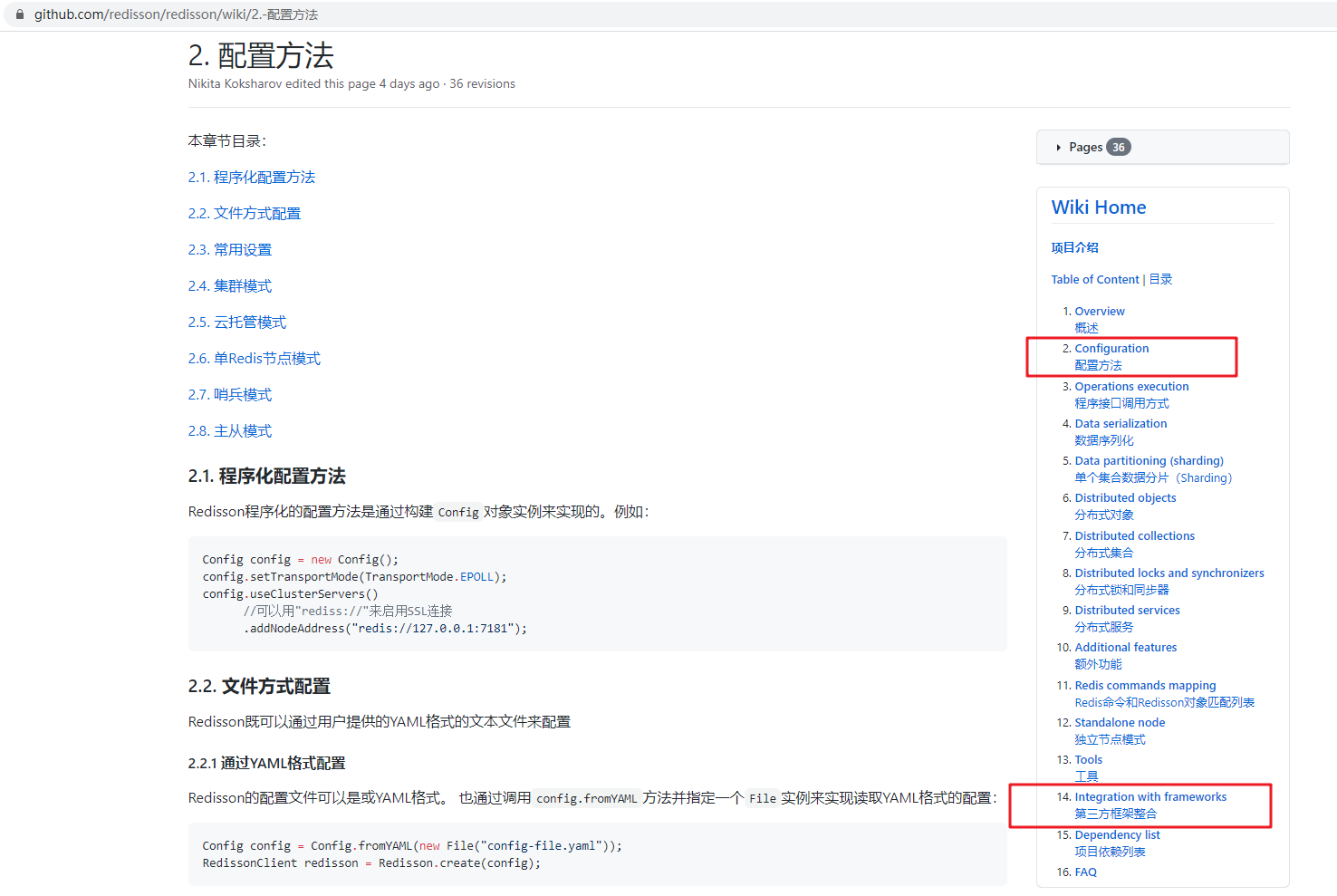The height and width of the screenshot is (896, 1337).
Task: Click the Config.fromYAML code line
Action: coord(412,846)
